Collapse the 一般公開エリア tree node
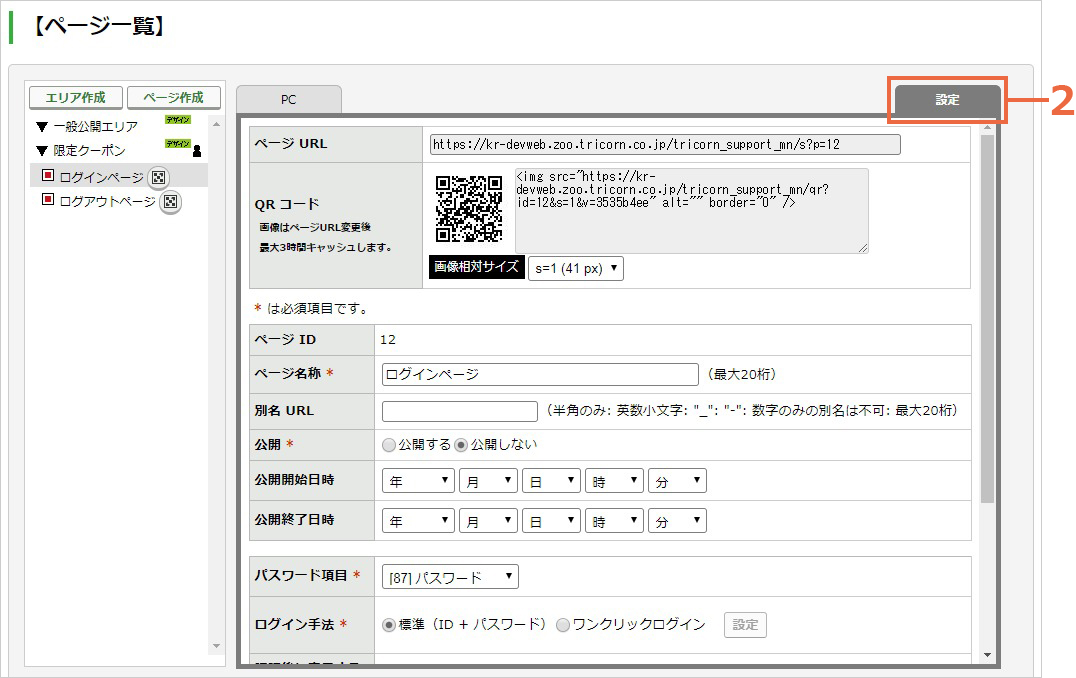1076x678 pixels. [x=42, y=127]
